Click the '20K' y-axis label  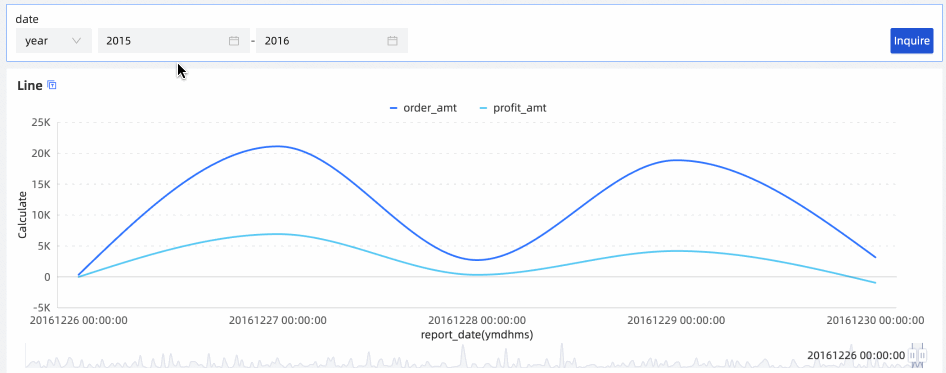coord(42,153)
